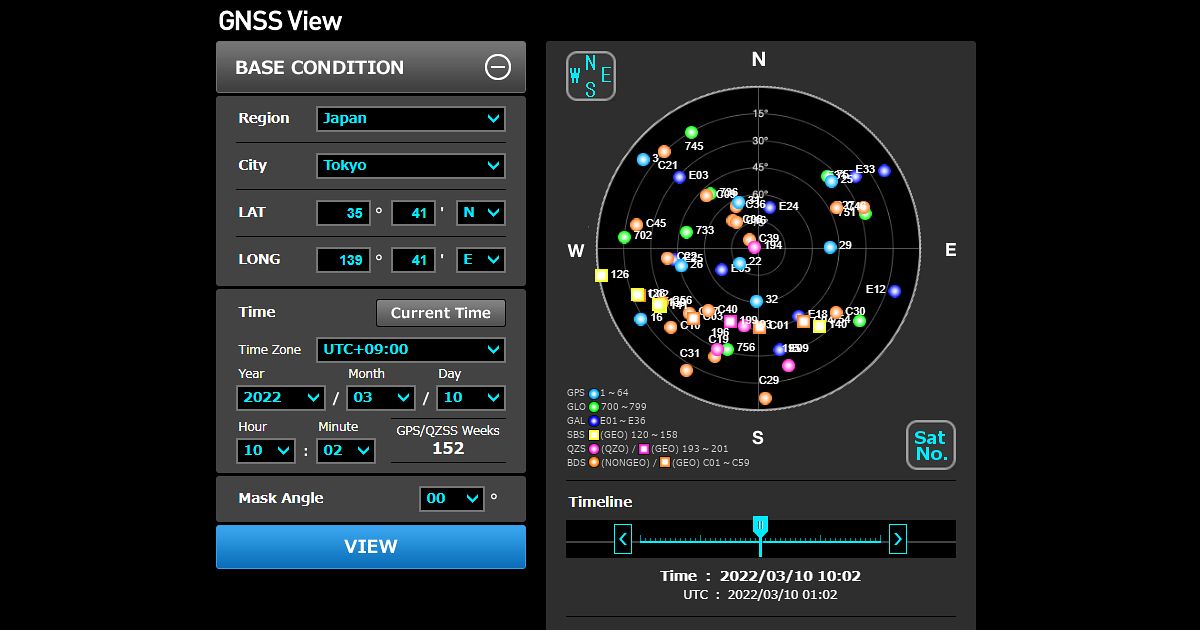Collapse the BASE CONDITION panel

(498, 67)
